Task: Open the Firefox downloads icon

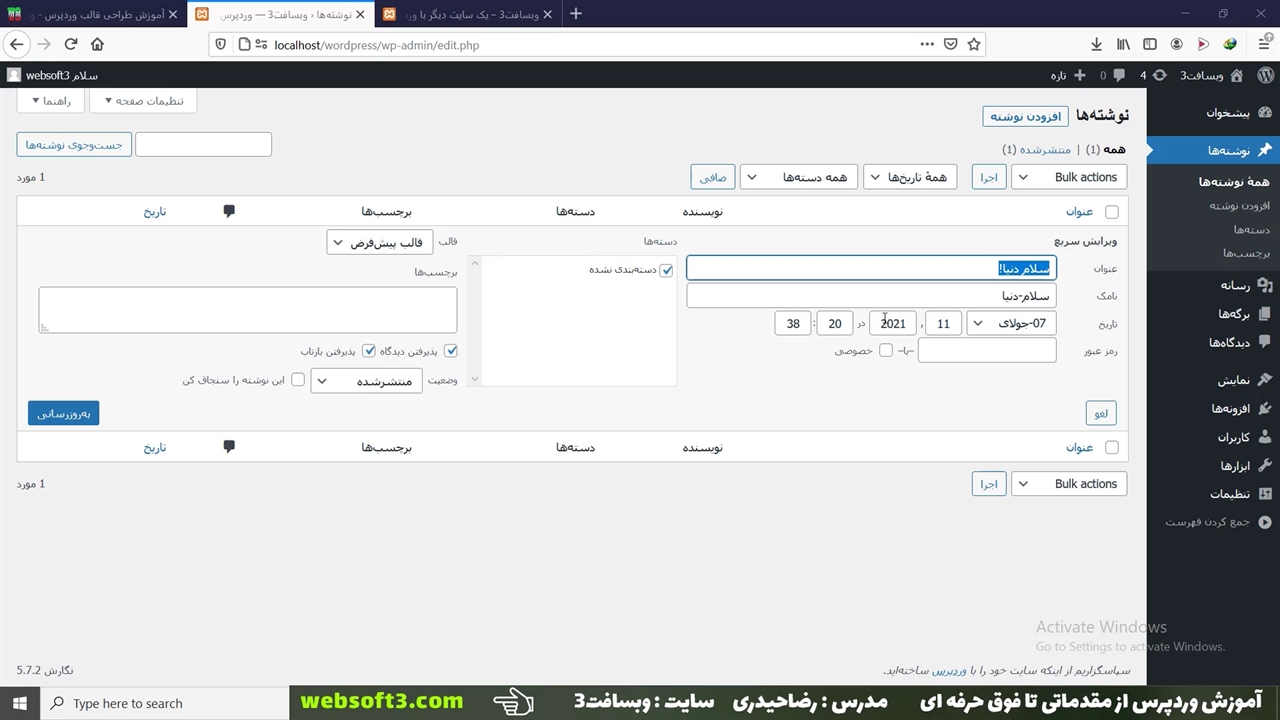Action: (1096, 44)
